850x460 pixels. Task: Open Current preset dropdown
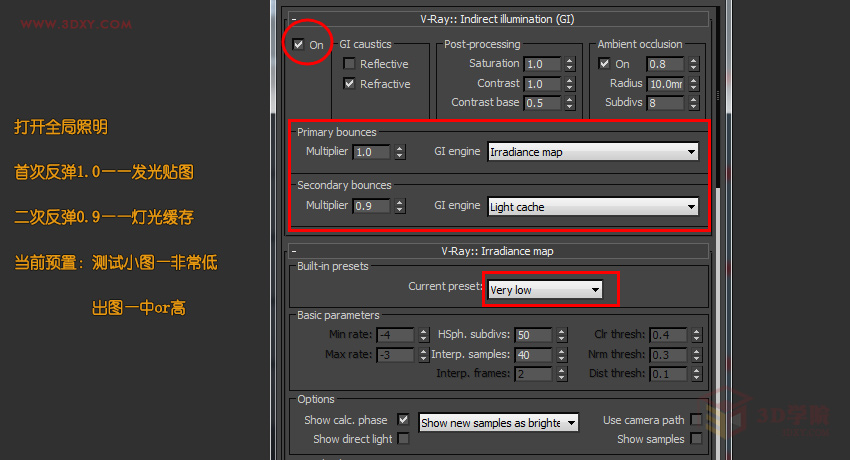[x=545, y=290]
